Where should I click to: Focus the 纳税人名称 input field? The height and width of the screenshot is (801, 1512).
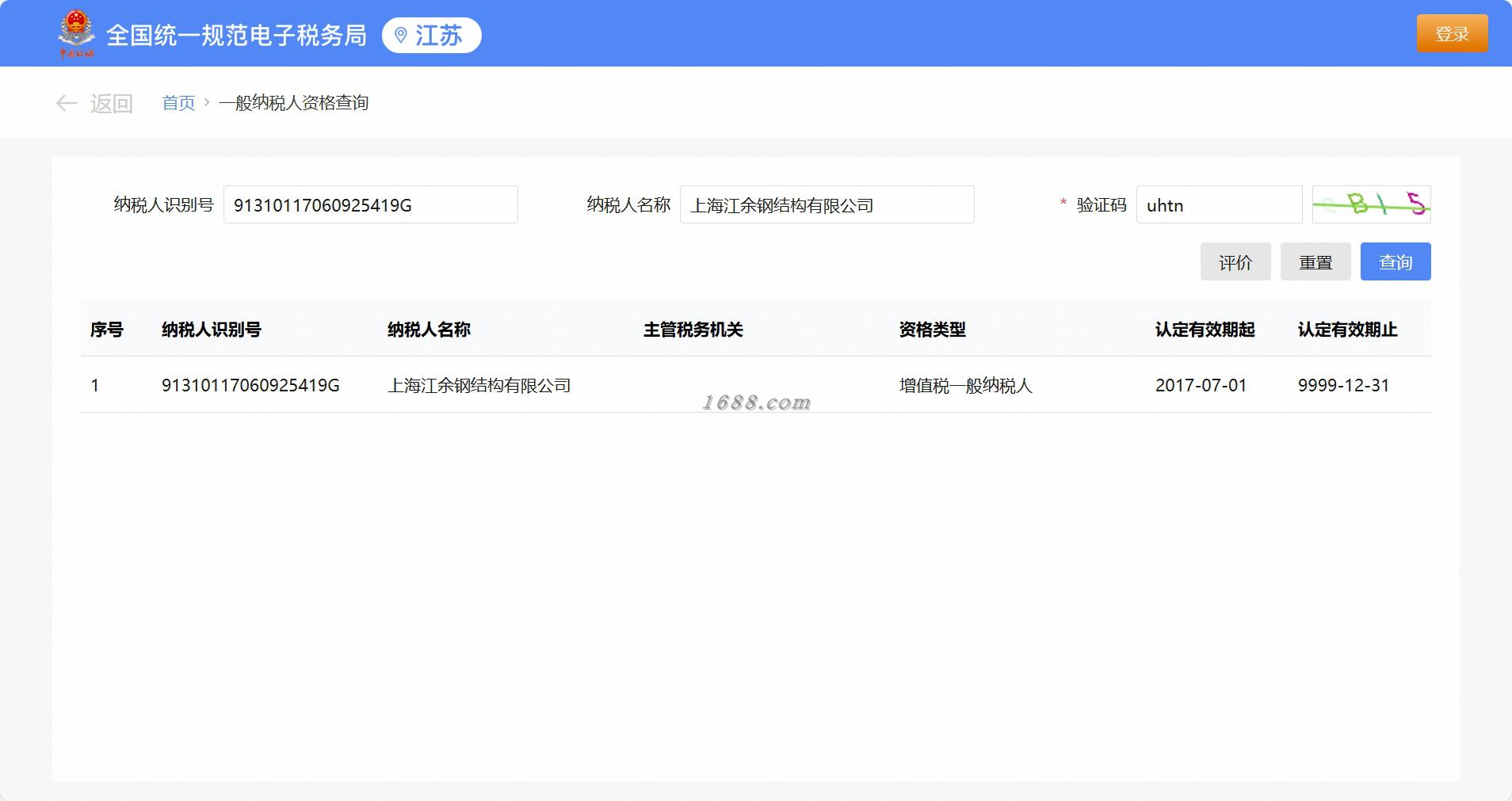pos(827,205)
